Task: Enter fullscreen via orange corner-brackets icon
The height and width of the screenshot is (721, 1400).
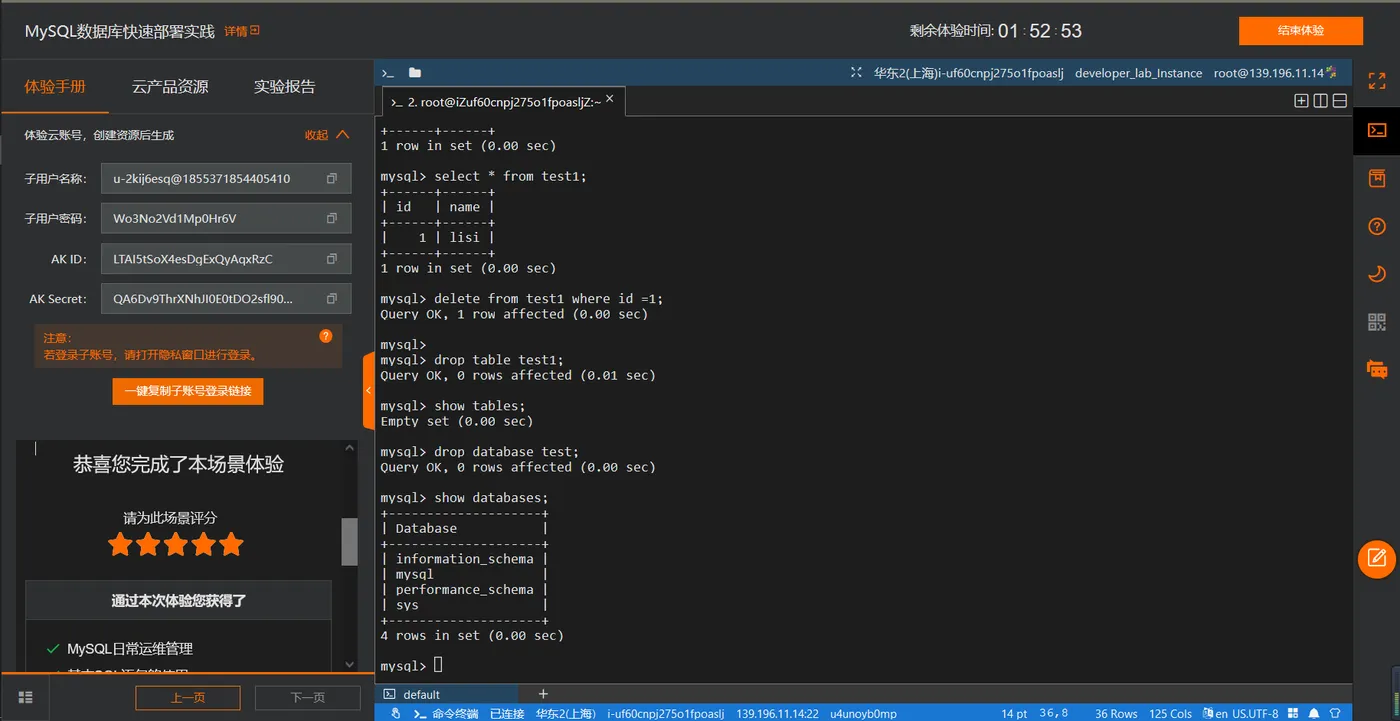Action: pos(1377,81)
